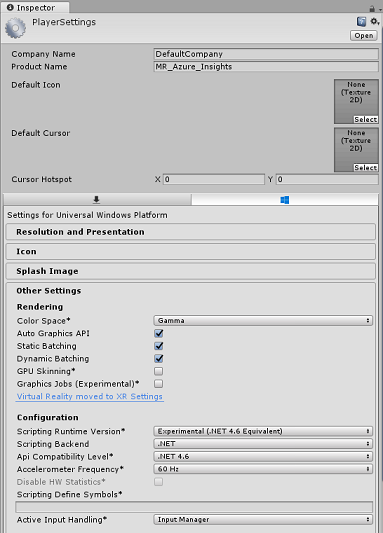Click the Scripting Define Symbols field
This screenshot has height=533, width=383.
pos(194,506)
